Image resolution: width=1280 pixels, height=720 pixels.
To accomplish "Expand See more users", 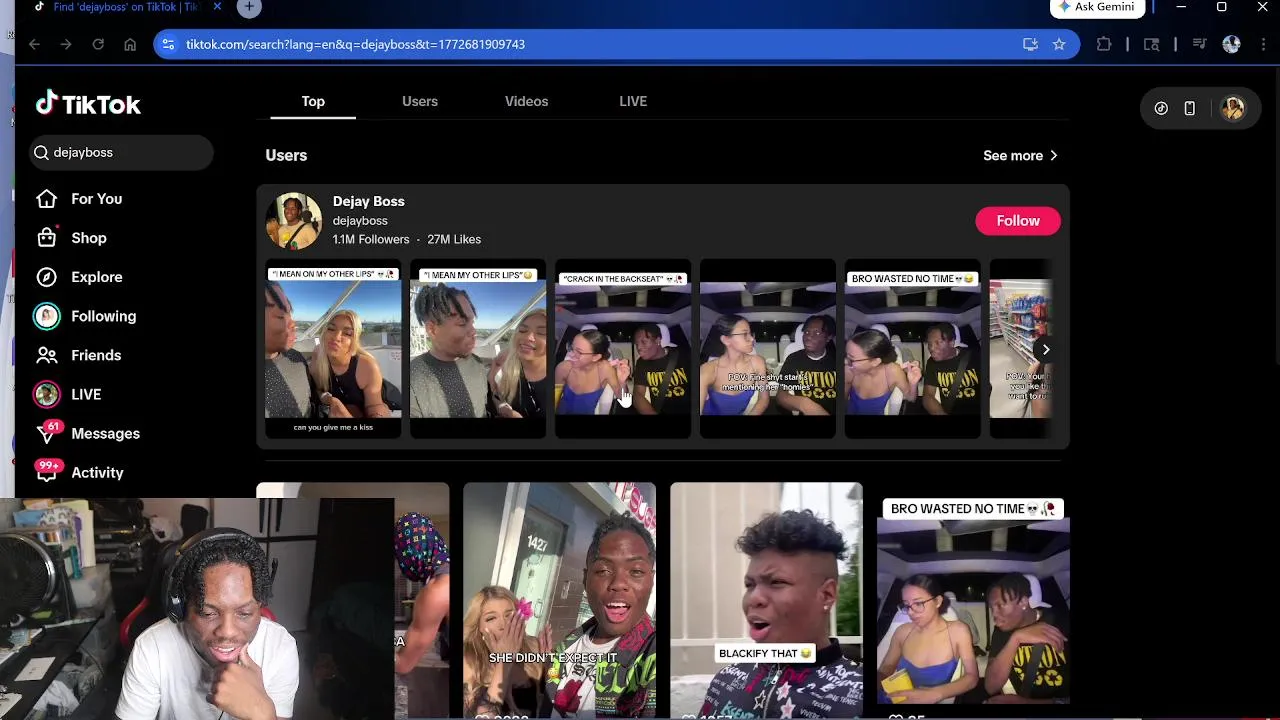I will (x=1020, y=155).
